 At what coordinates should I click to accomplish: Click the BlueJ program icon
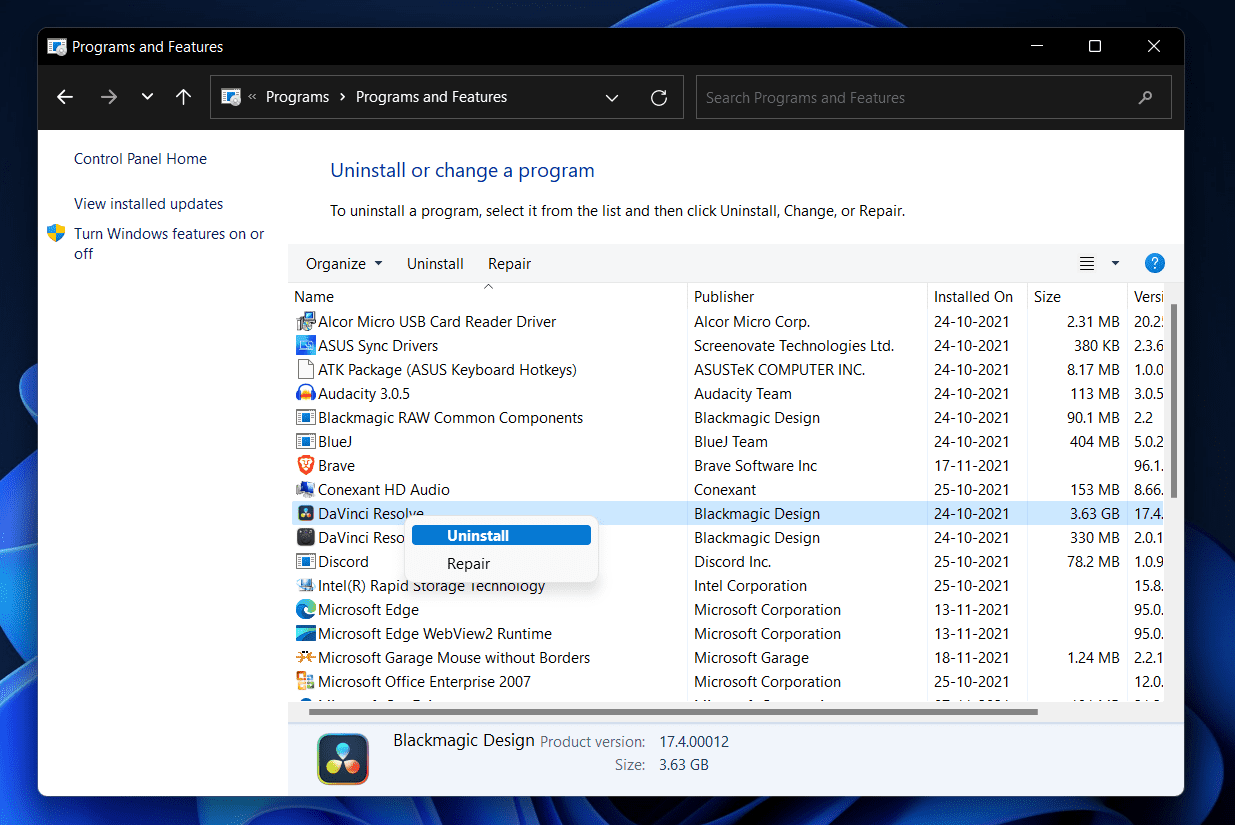pos(306,442)
